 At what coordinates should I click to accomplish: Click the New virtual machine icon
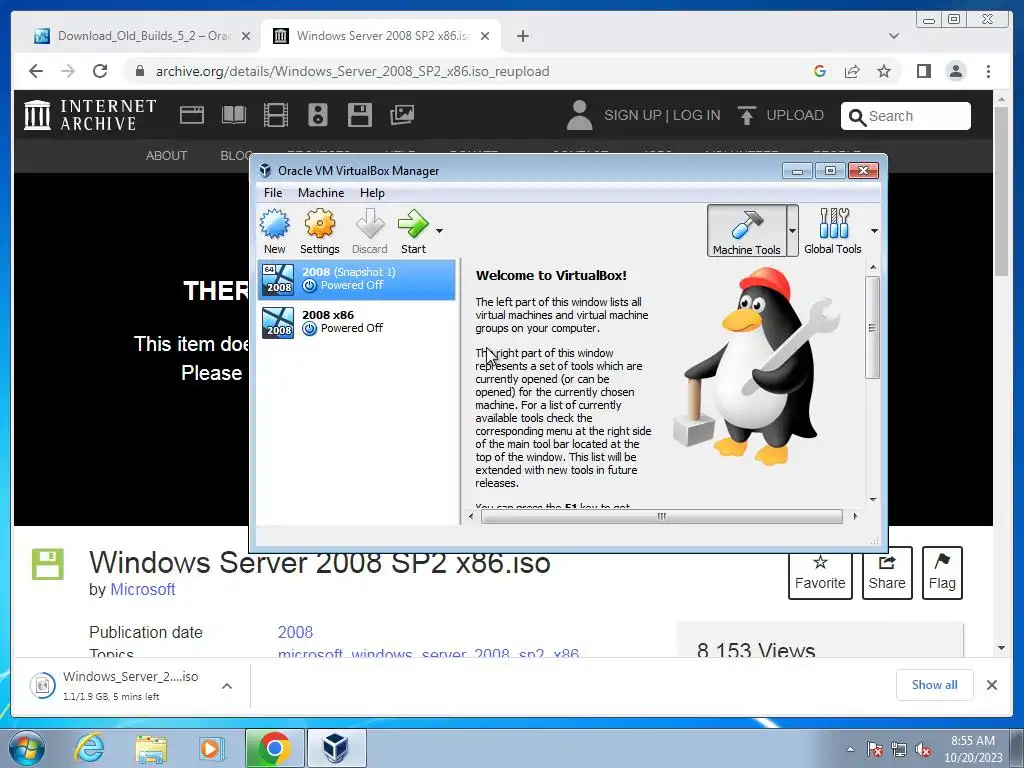pyautogui.click(x=274, y=231)
